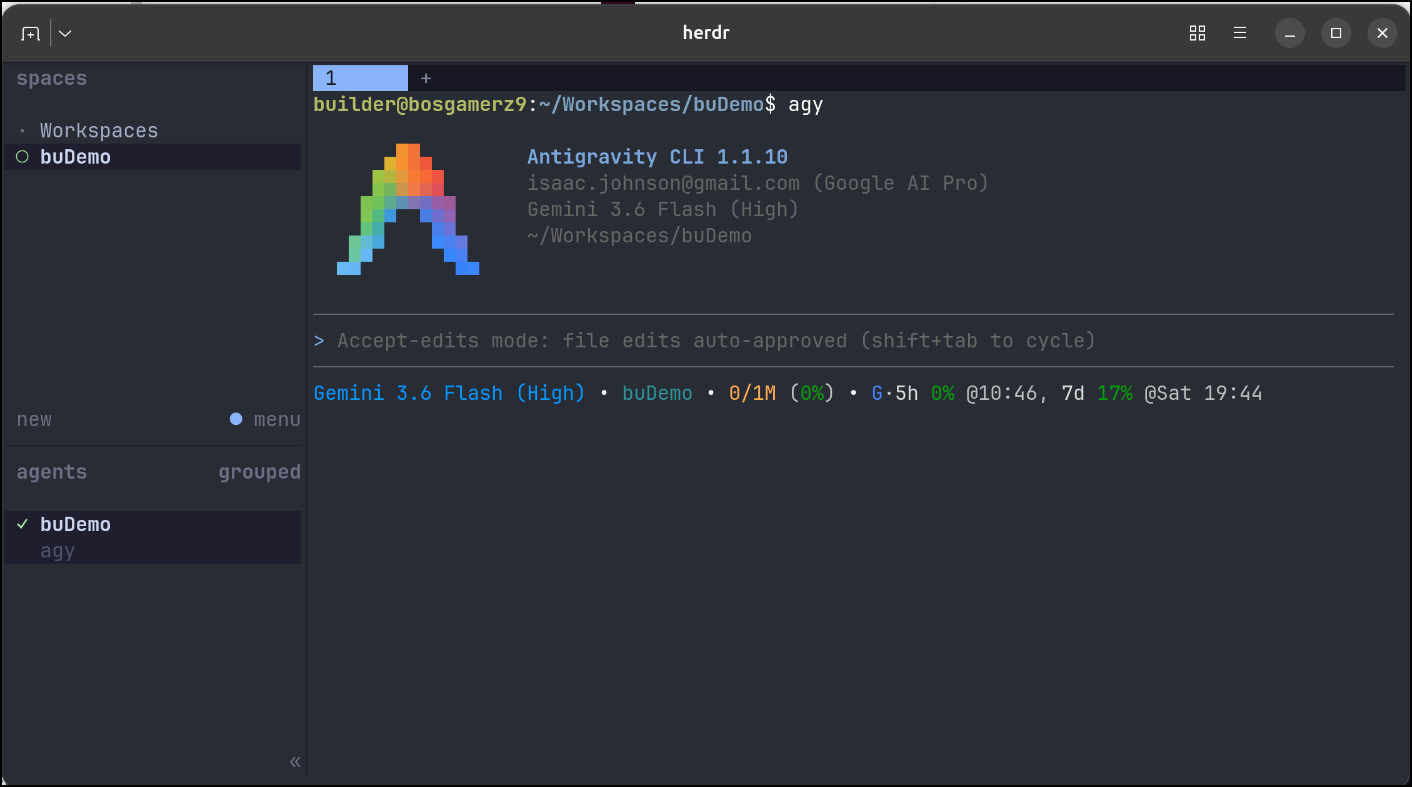Screen dimensions: 1412x787
Task: Click the builder@bosgamerz9 shell prompt text
Action: (420, 104)
